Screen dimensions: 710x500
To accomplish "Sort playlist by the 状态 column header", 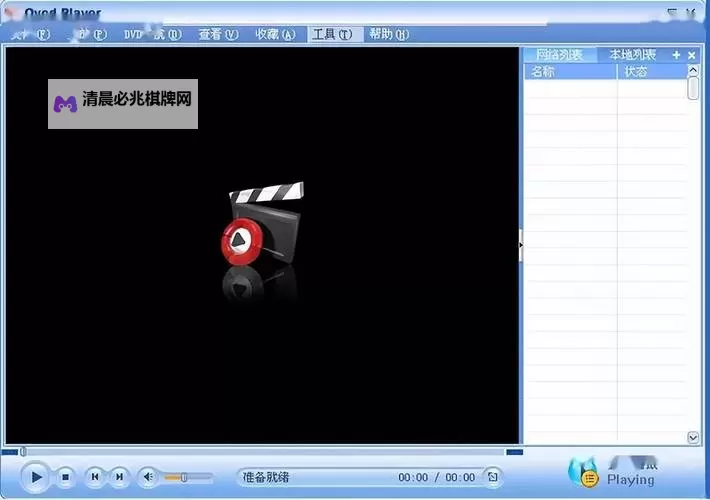I will pyautogui.click(x=652, y=72).
